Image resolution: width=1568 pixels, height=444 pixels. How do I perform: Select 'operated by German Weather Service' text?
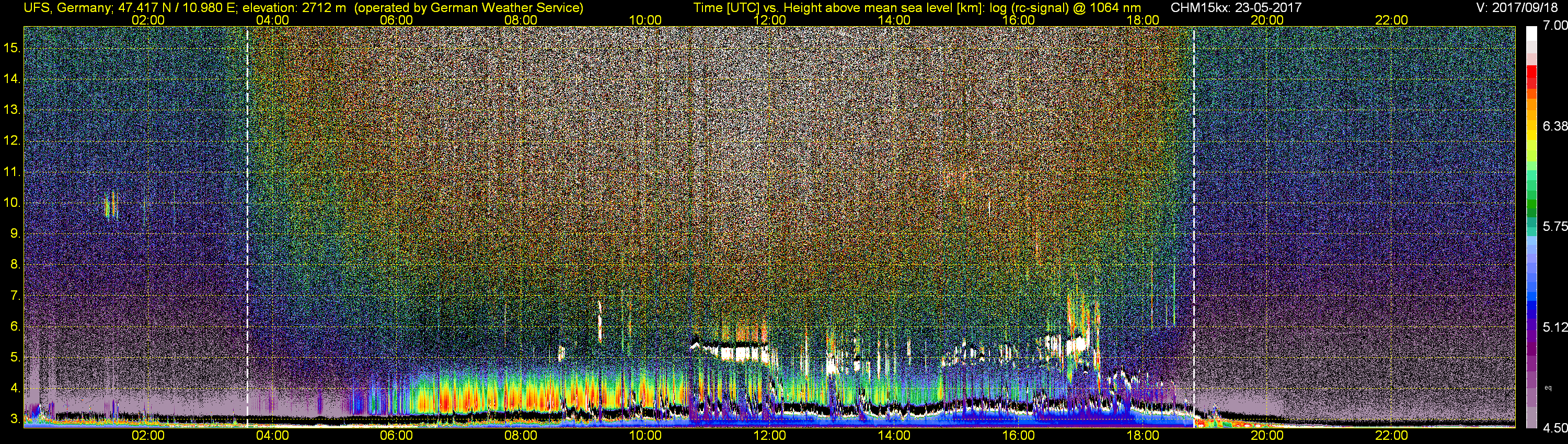coord(468,7)
